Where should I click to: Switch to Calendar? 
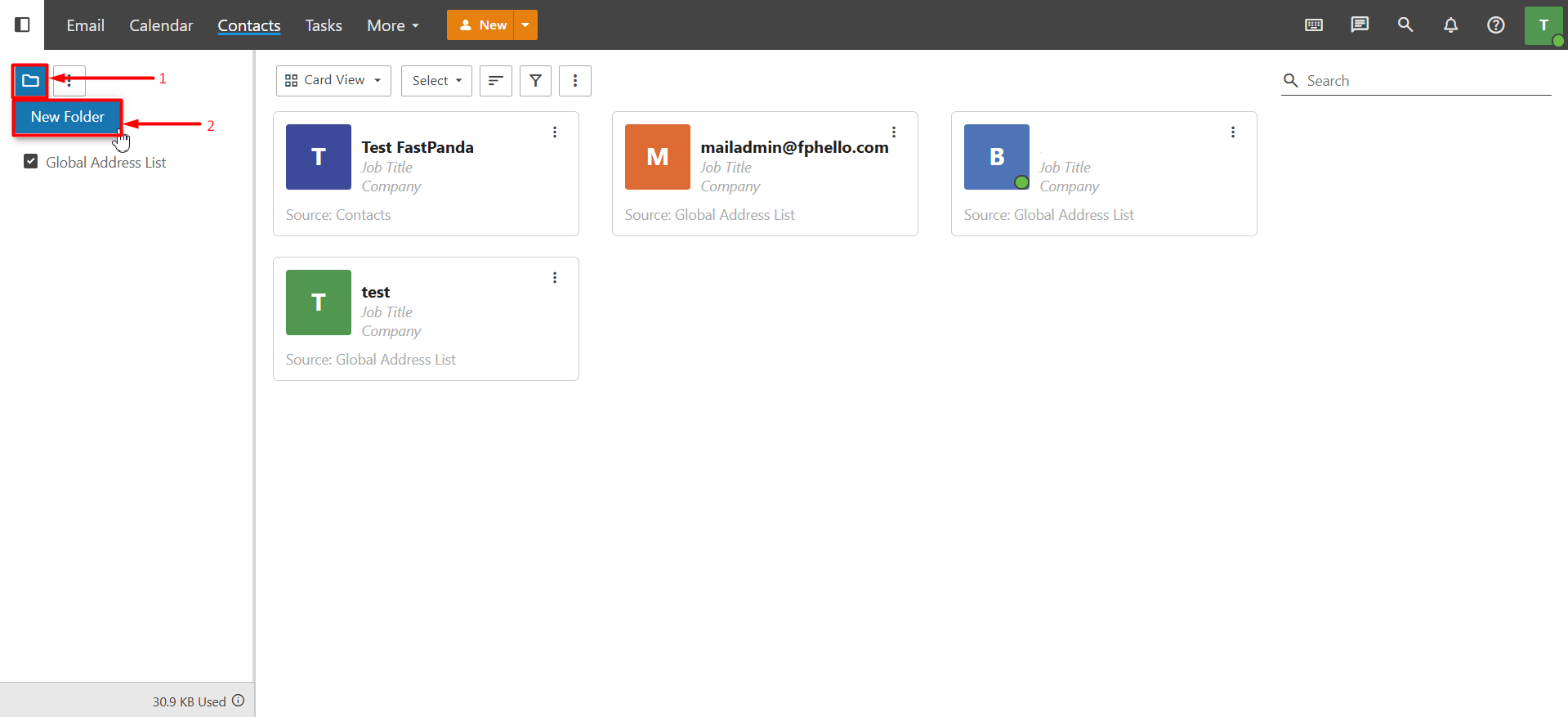[161, 25]
